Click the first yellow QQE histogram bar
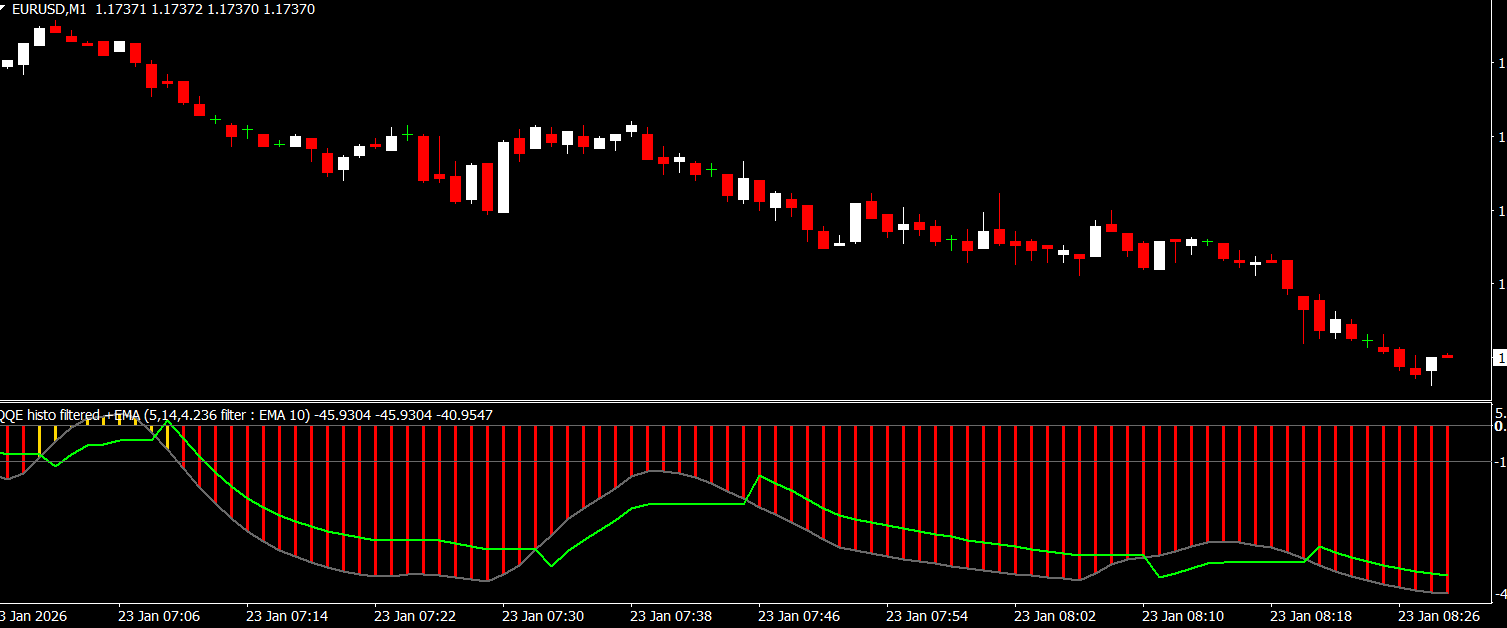Viewport: 1507px width, 628px height. (x=39, y=440)
